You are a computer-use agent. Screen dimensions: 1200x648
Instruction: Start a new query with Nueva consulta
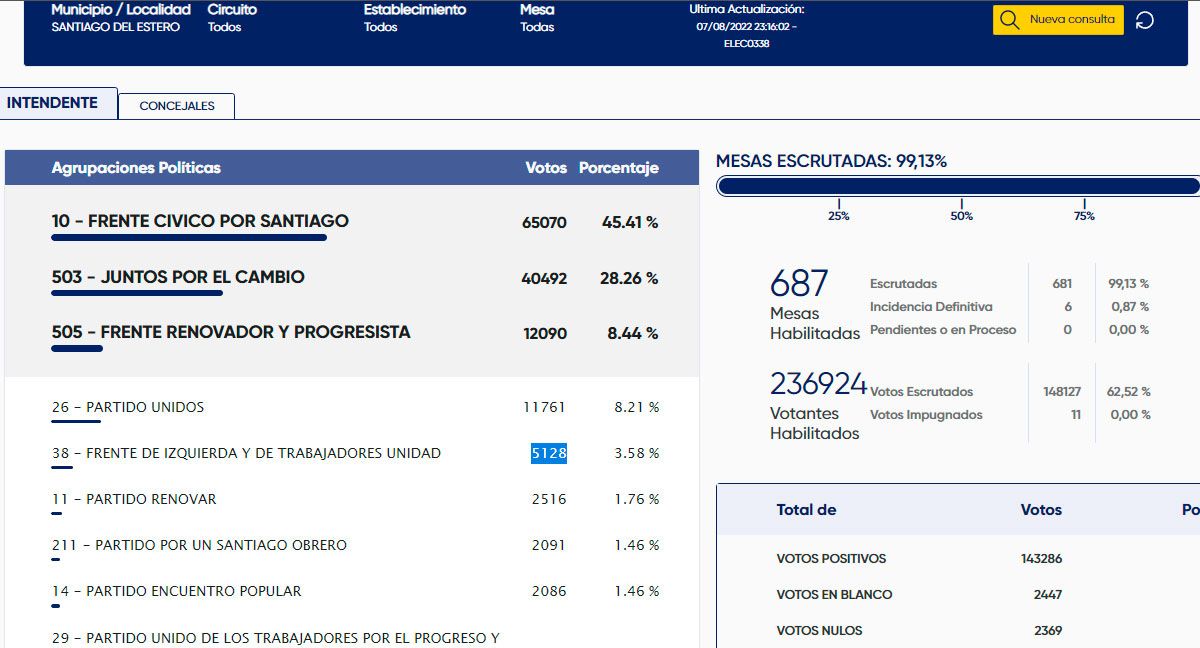click(x=1058, y=20)
